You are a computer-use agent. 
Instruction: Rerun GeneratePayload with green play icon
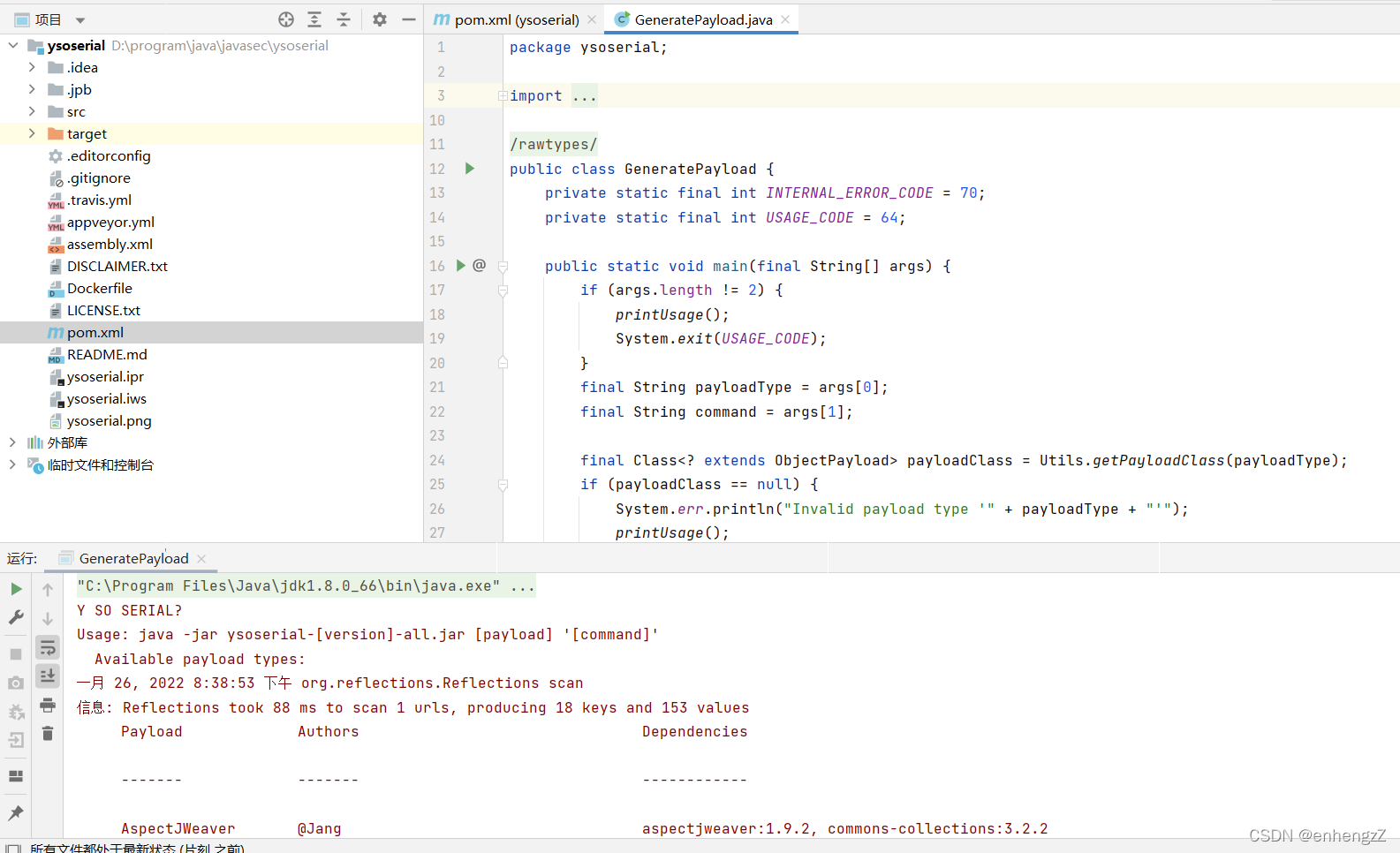click(x=16, y=589)
